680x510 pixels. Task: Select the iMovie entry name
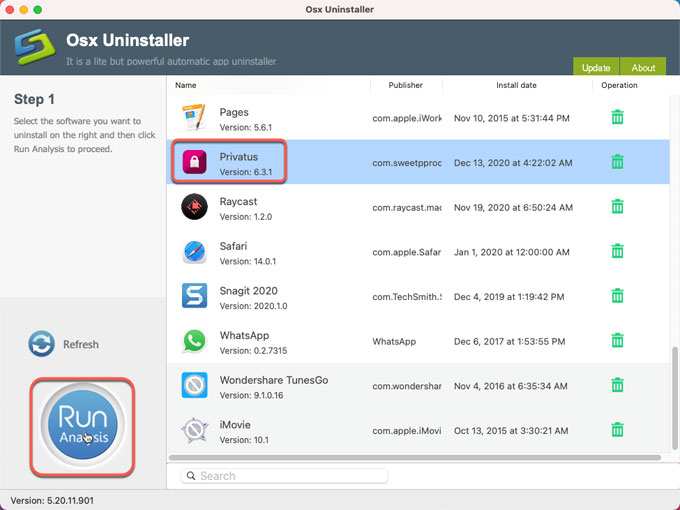pos(235,425)
